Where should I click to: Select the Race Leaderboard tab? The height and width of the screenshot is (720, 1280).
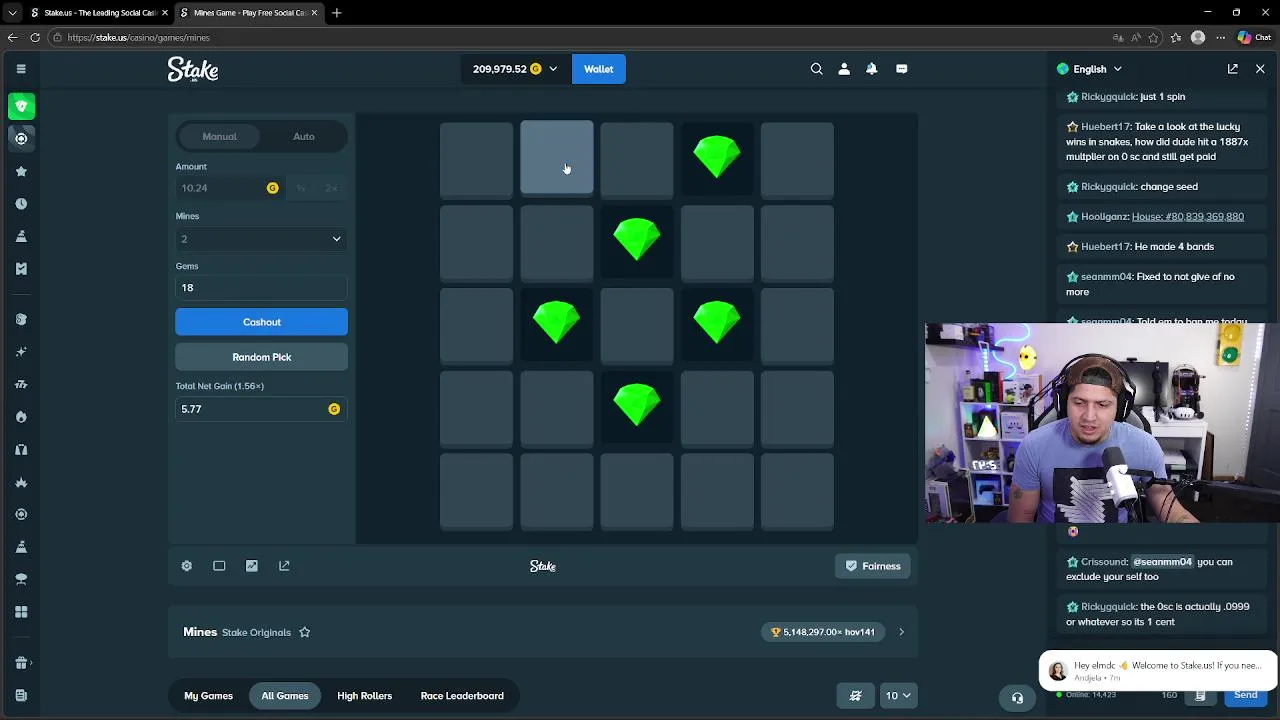click(x=462, y=696)
